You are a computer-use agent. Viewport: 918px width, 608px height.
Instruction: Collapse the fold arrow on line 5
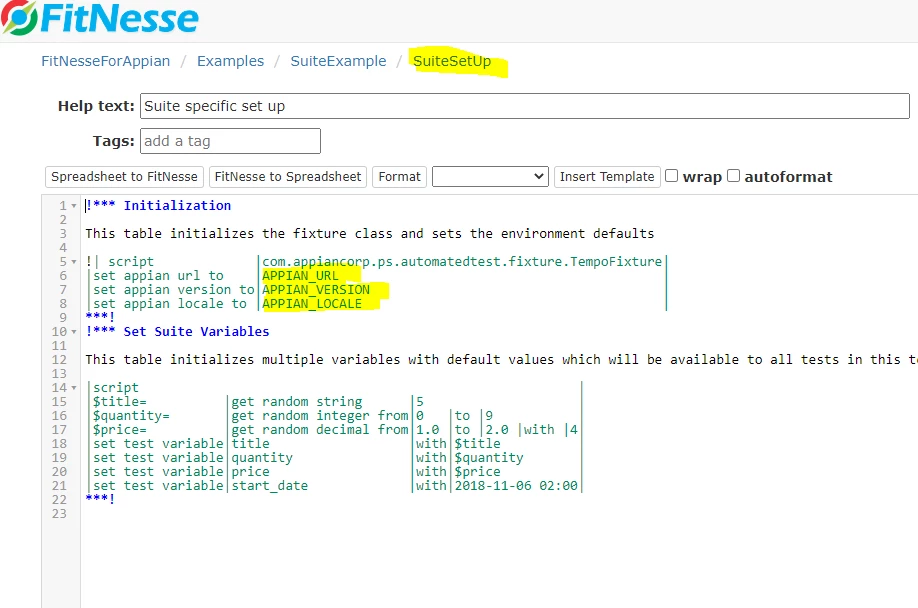74,262
